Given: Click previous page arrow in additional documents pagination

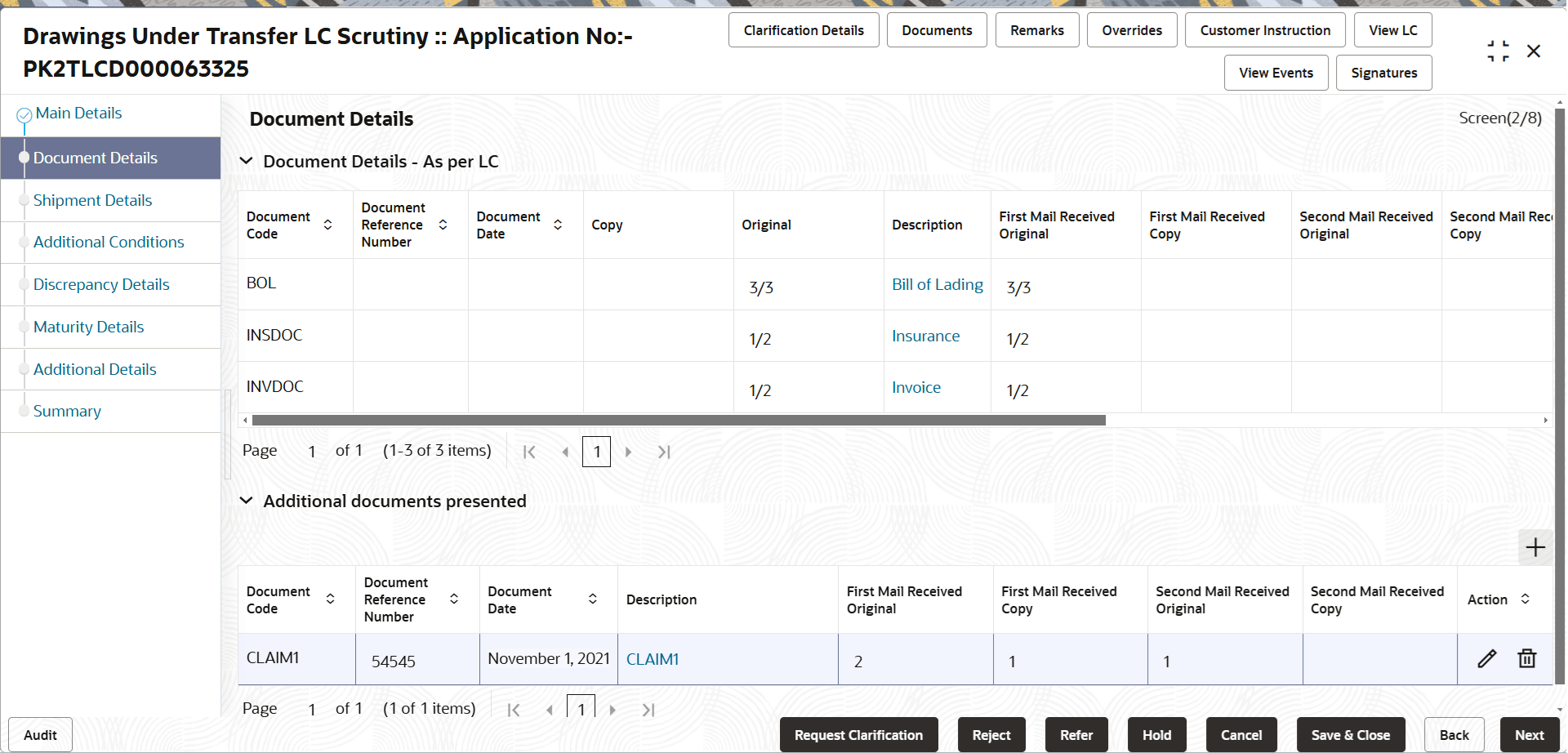Looking at the screenshot, I should tap(549, 709).
